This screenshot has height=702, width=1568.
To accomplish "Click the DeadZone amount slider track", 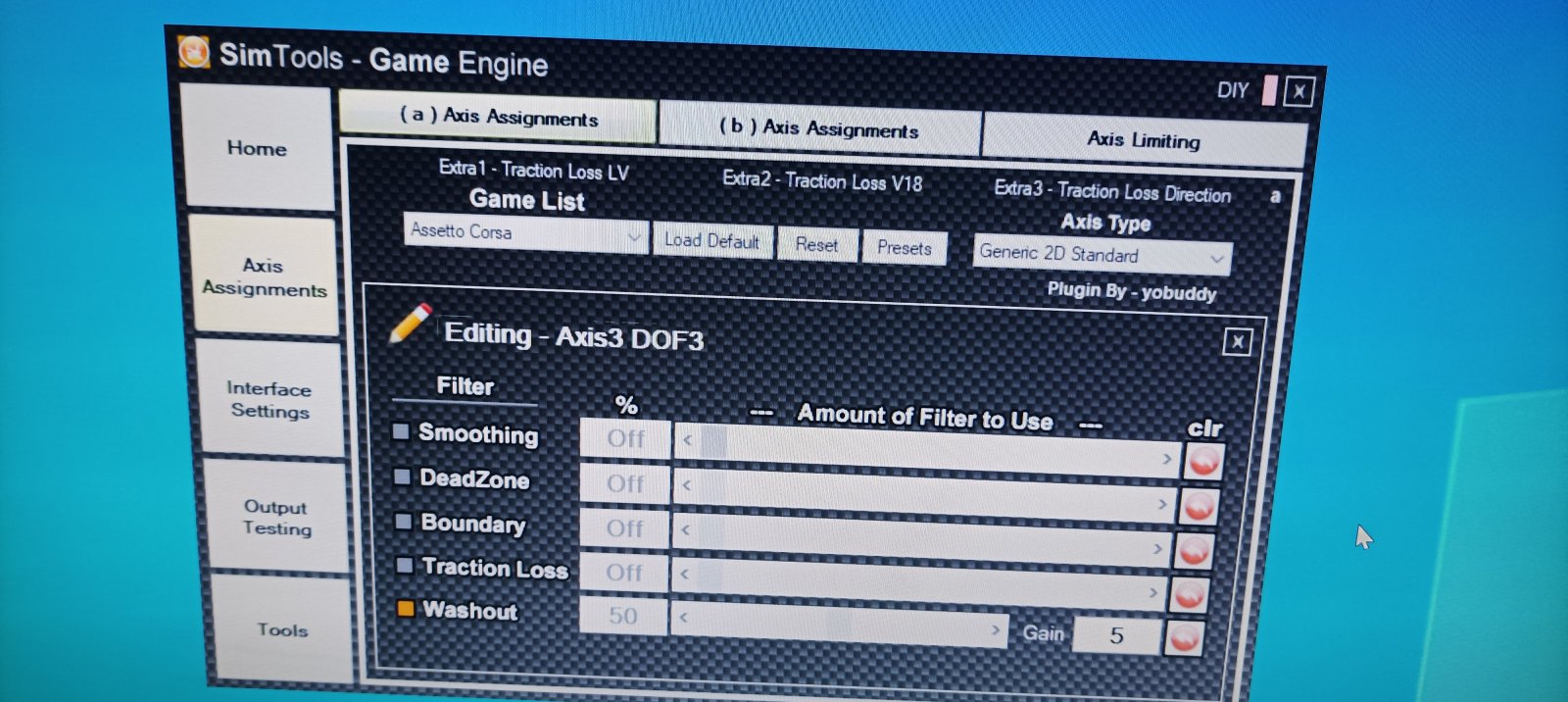I will 923,494.
